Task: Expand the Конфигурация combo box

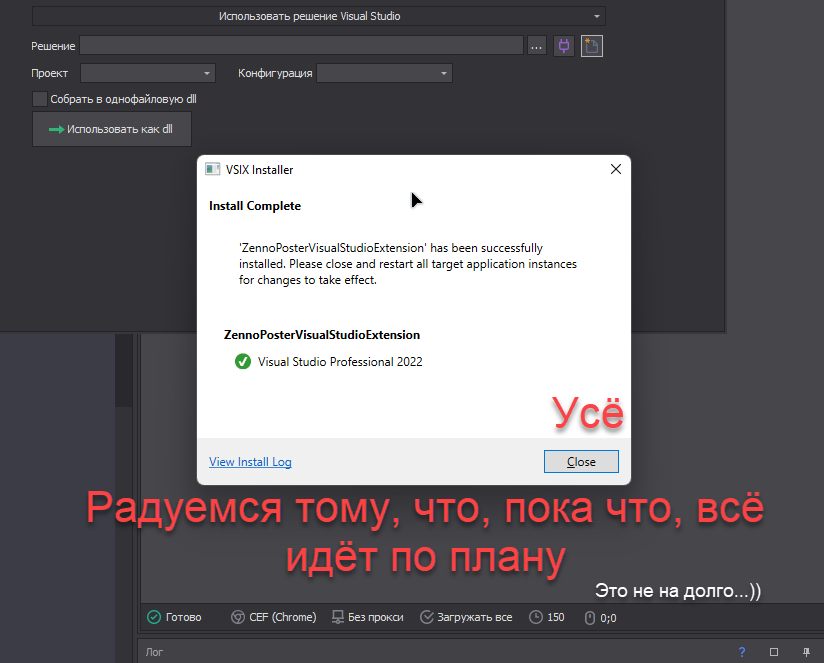Action: 384,73
